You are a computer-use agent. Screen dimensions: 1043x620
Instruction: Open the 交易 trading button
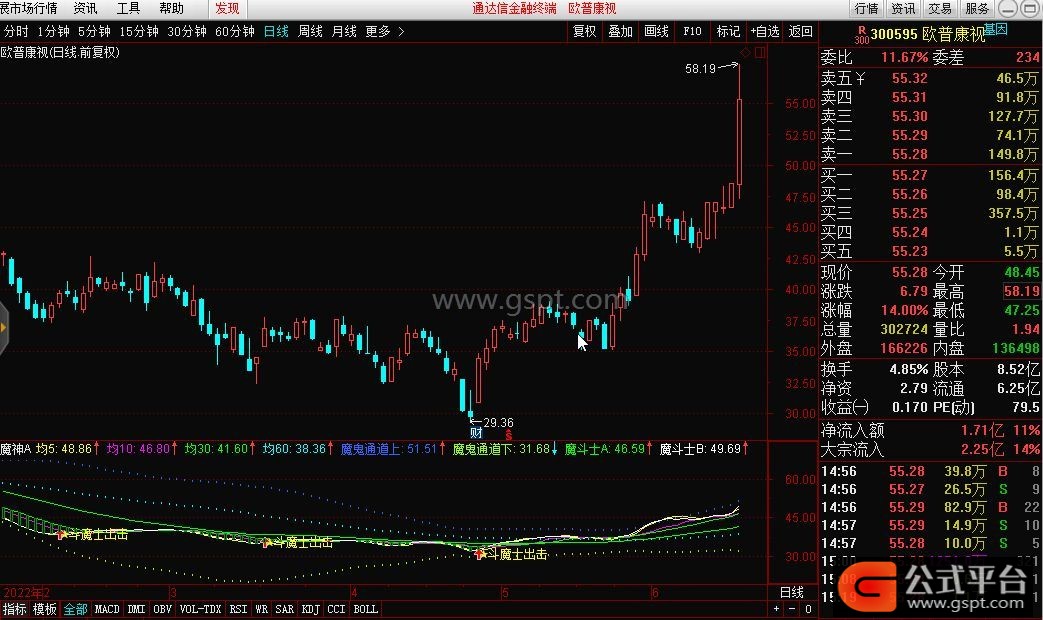point(940,9)
